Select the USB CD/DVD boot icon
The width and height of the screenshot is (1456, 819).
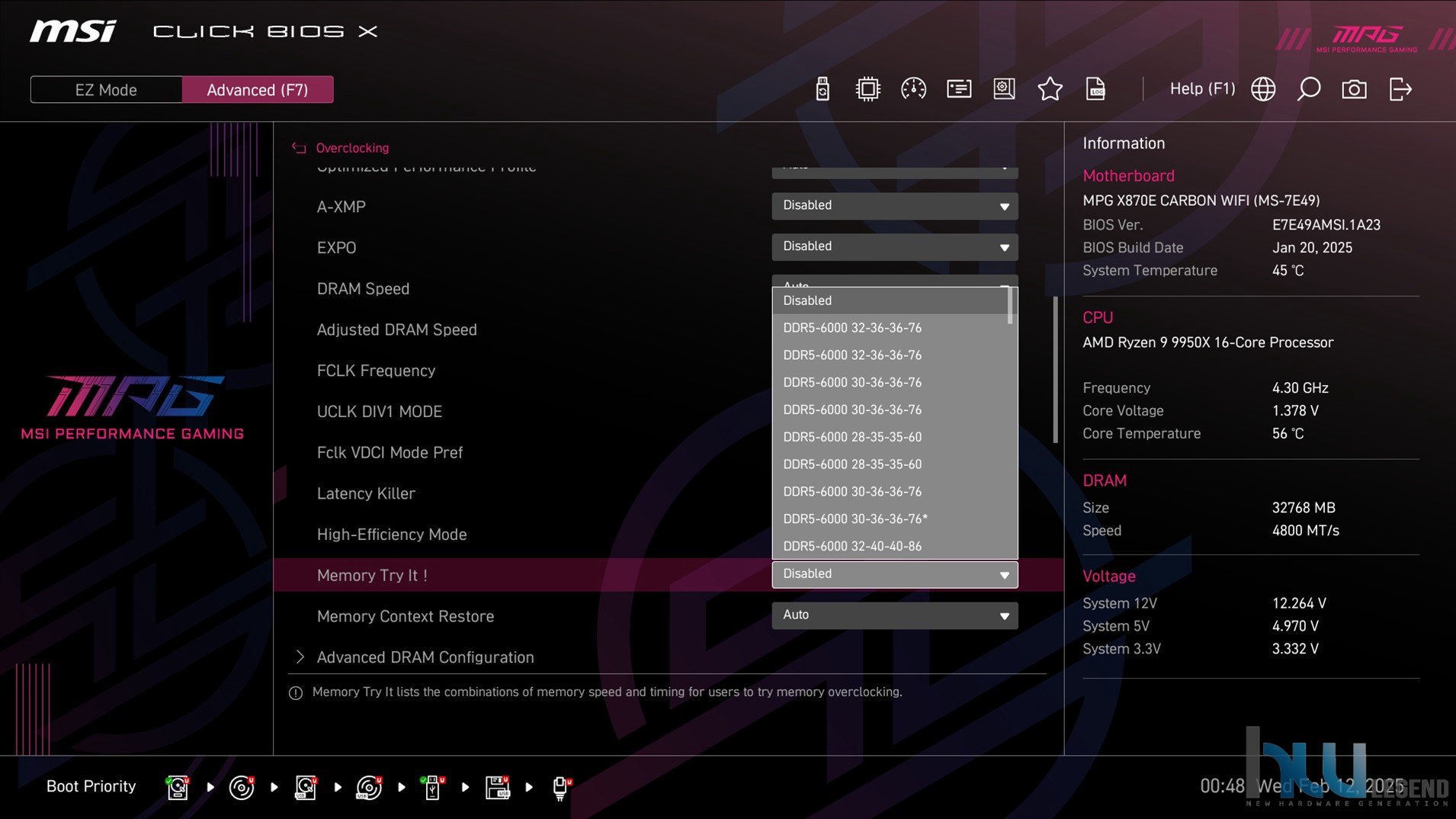pyautogui.click(x=369, y=787)
